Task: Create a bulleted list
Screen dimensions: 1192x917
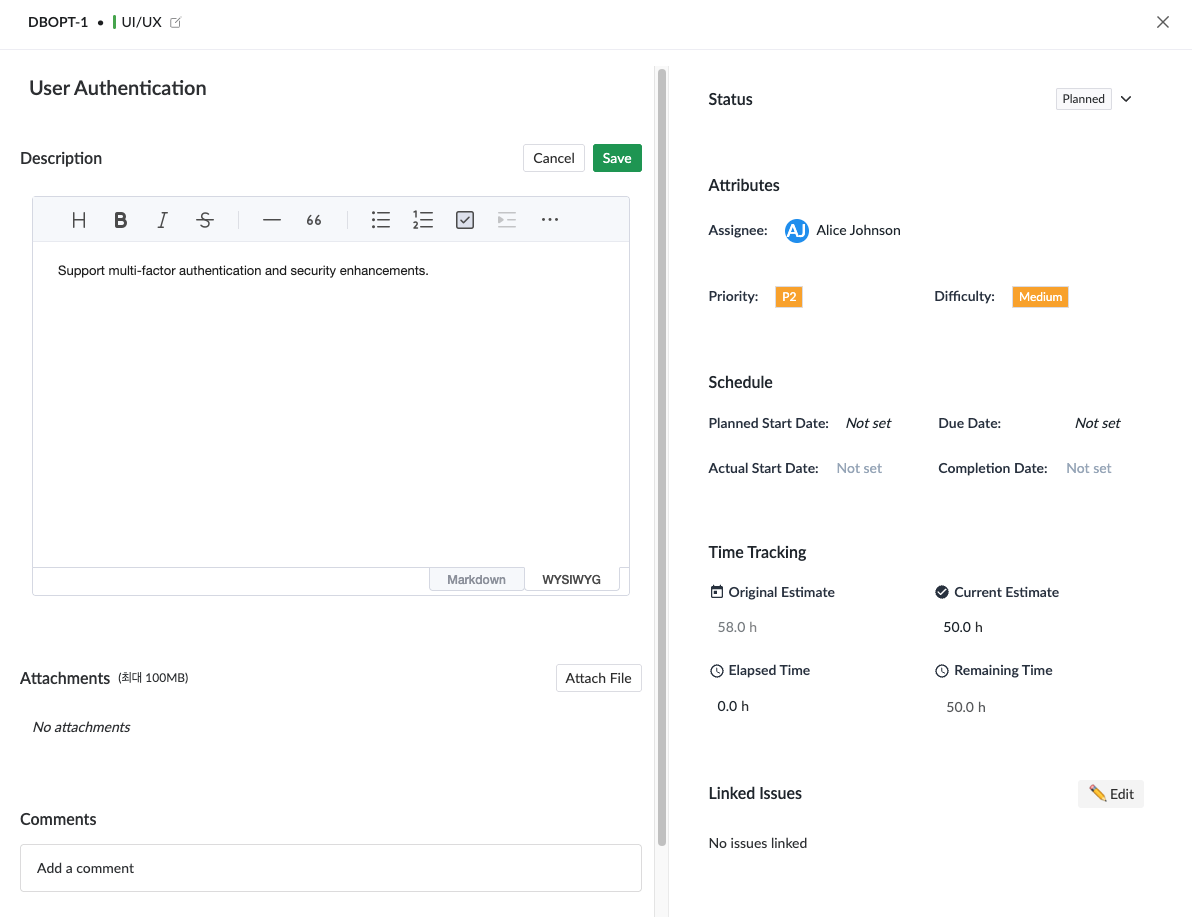Action: click(380, 219)
